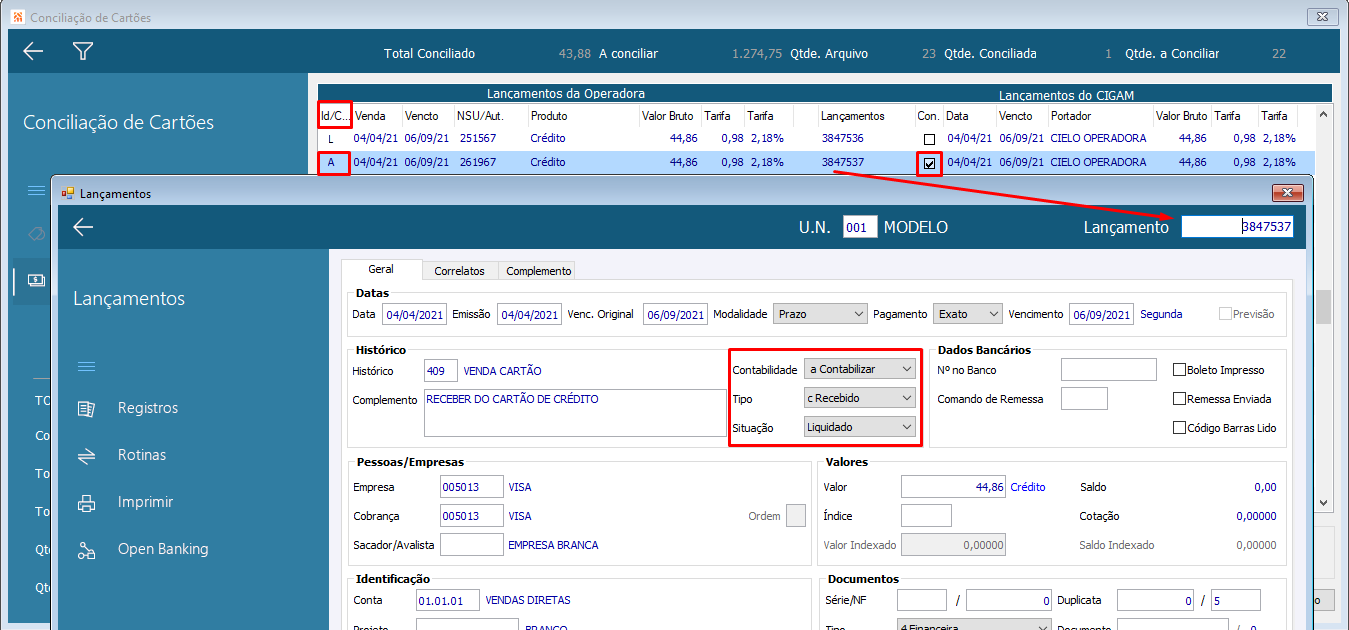Open Imprimir in Lançamentos sidebar
Screen dimensions: 1349x630
pos(145,502)
